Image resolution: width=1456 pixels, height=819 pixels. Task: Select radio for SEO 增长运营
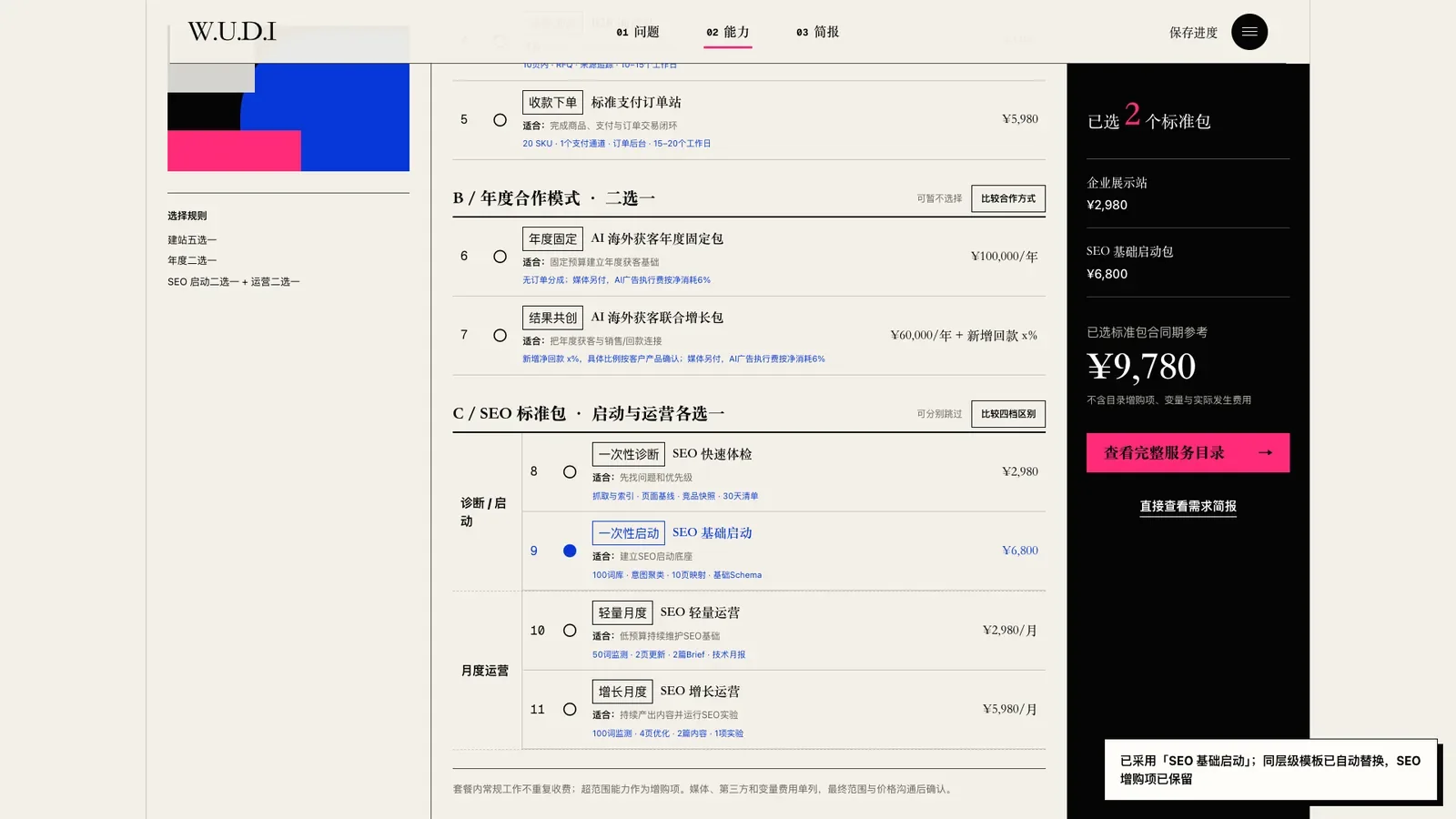(x=570, y=710)
